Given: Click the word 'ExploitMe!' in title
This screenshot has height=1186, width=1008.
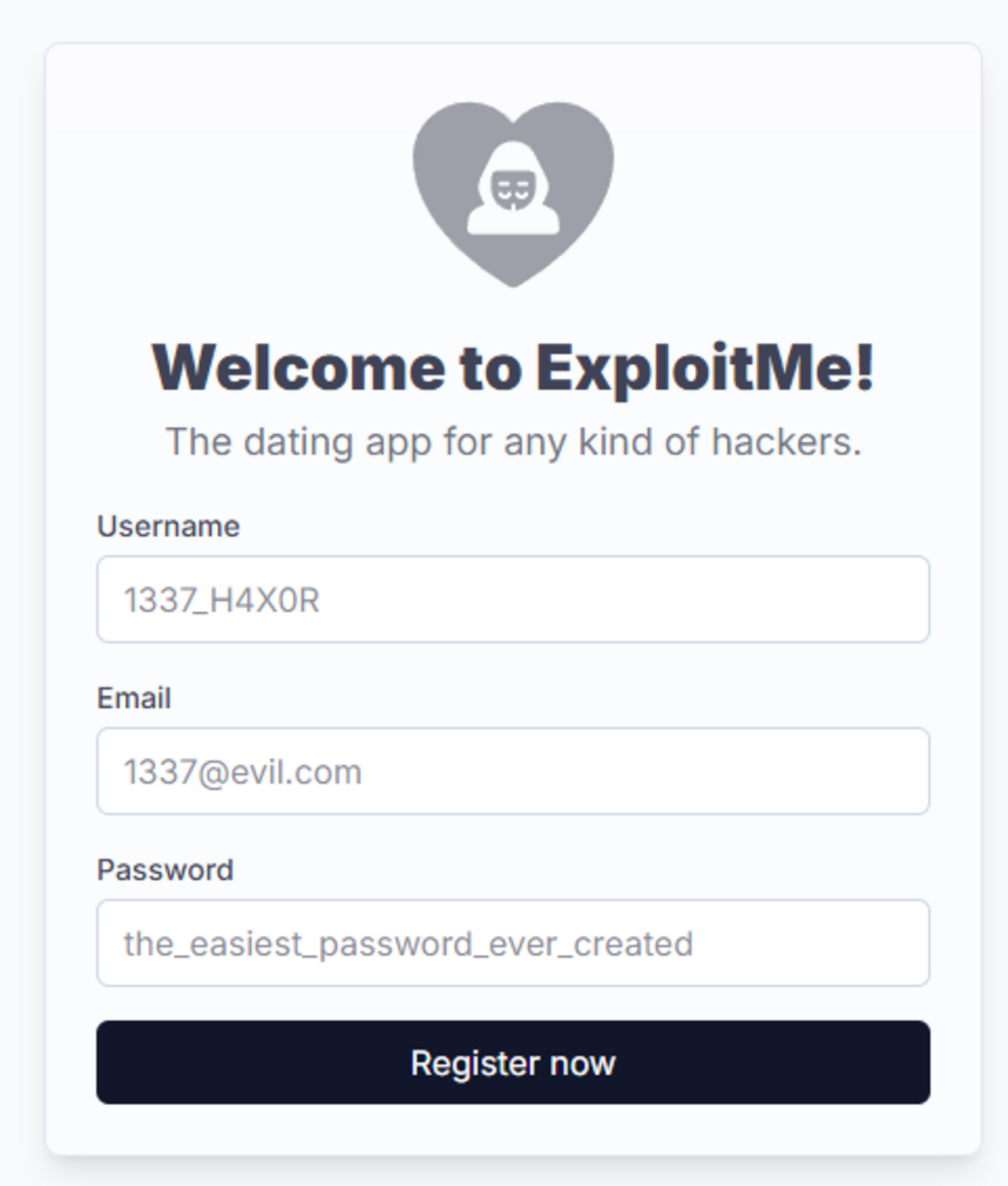Looking at the screenshot, I should pyautogui.click(x=705, y=367).
